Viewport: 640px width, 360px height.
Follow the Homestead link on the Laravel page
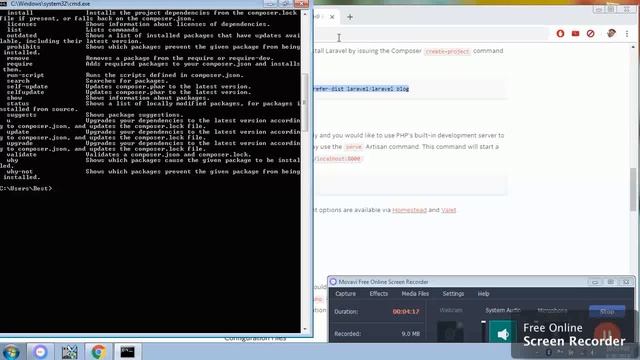point(409,210)
